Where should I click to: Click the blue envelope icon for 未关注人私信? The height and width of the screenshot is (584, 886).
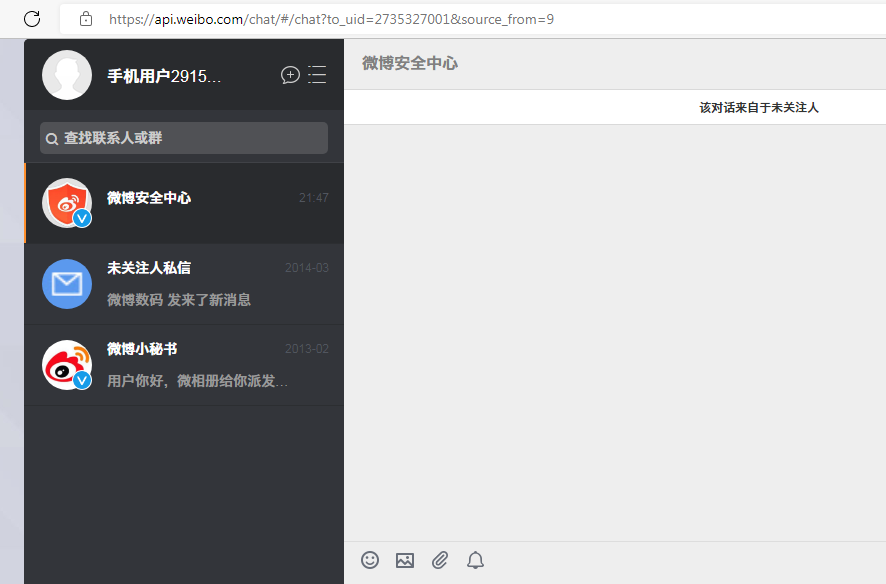[67, 284]
